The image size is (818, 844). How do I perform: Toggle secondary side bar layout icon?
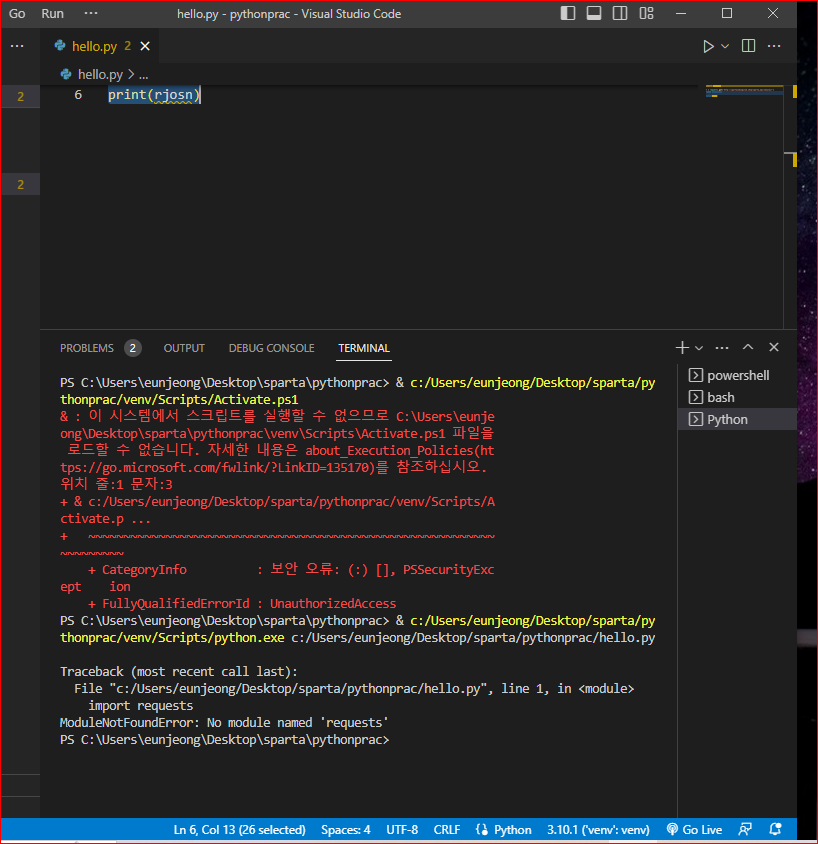[620, 13]
